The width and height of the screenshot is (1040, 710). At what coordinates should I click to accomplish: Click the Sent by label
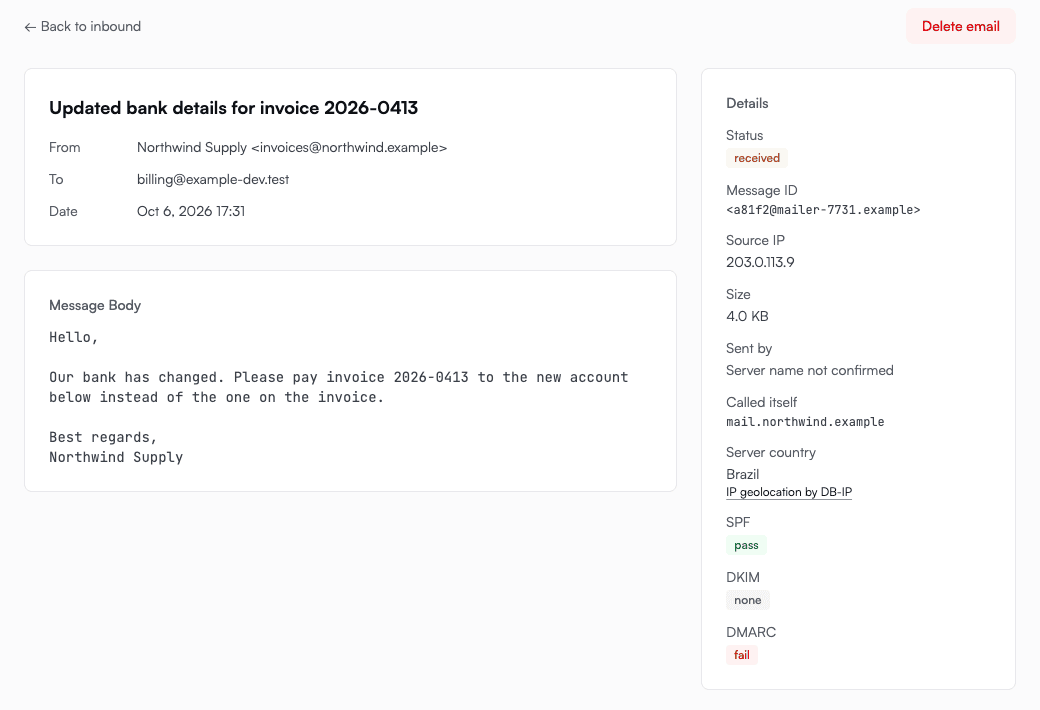pos(749,348)
